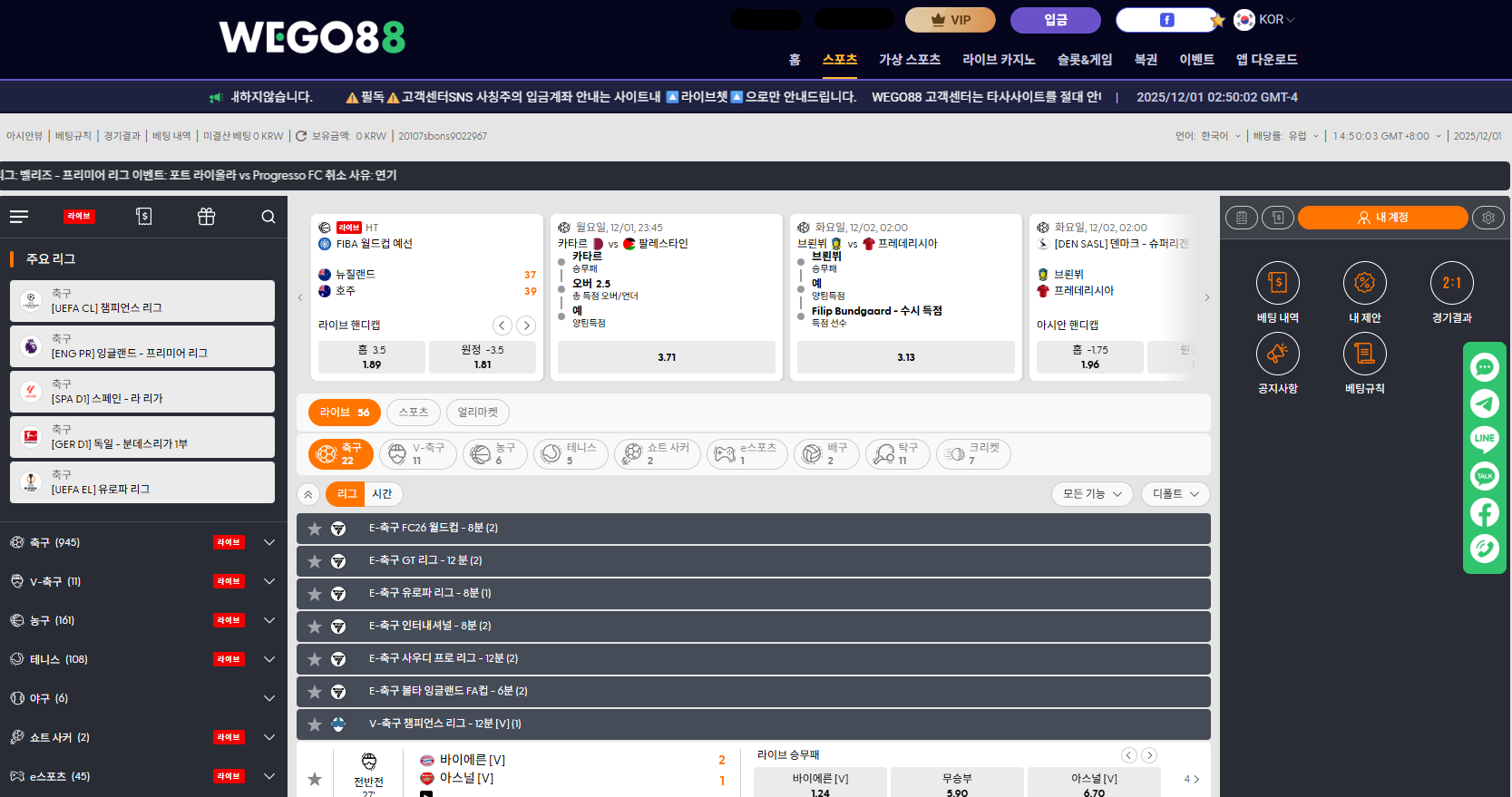Expand the E-축구 FC26 월드컵 league row
This screenshot has height=797, width=1512.
coord(753,529)
